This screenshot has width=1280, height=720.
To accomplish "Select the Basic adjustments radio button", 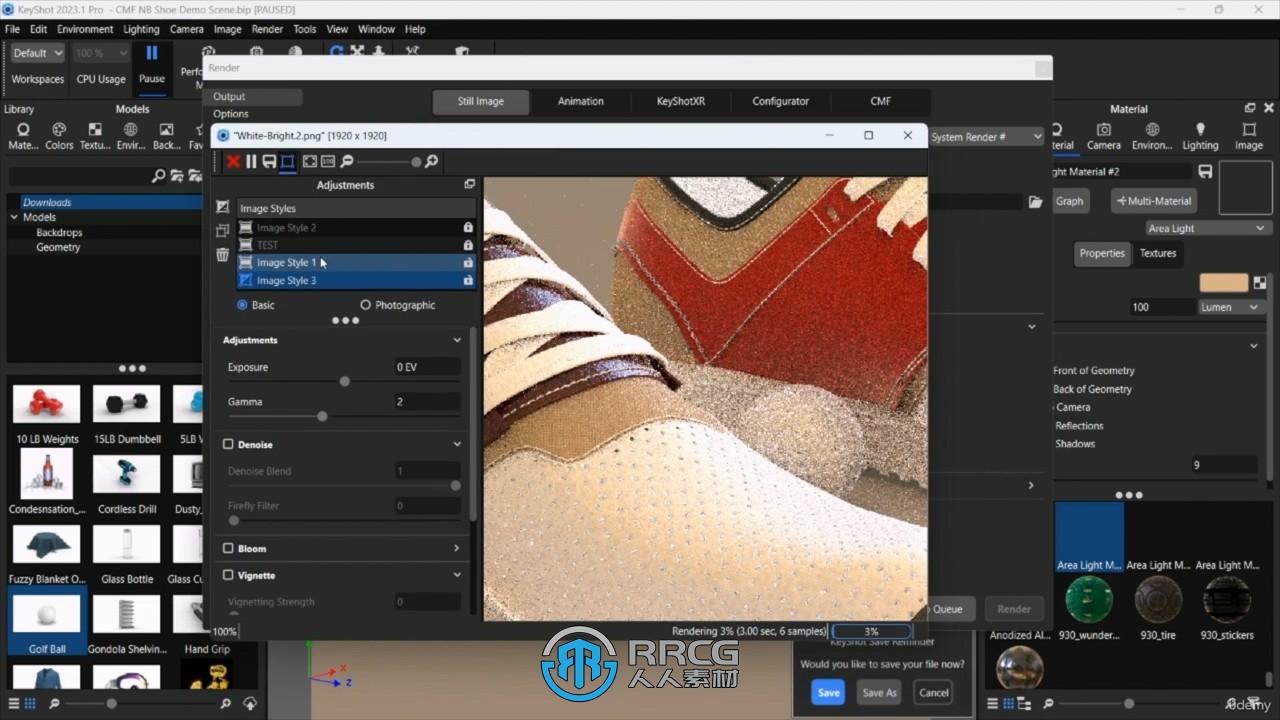I will 242,305.
